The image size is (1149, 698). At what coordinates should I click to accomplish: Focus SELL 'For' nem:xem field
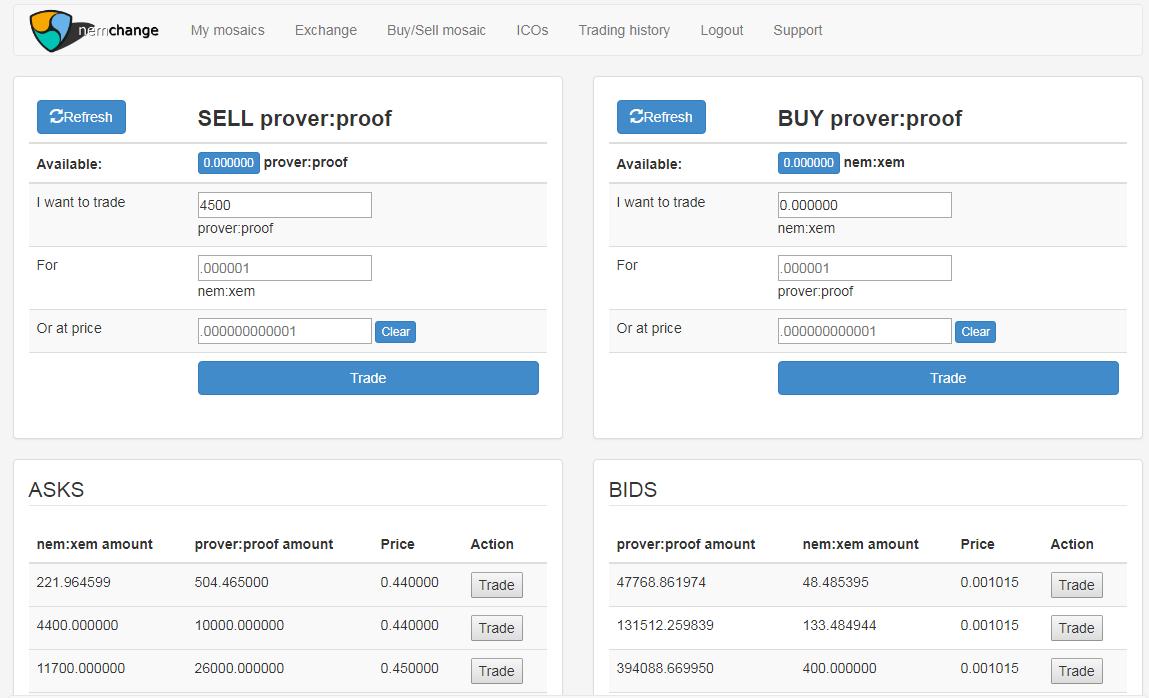pos(284,268)
